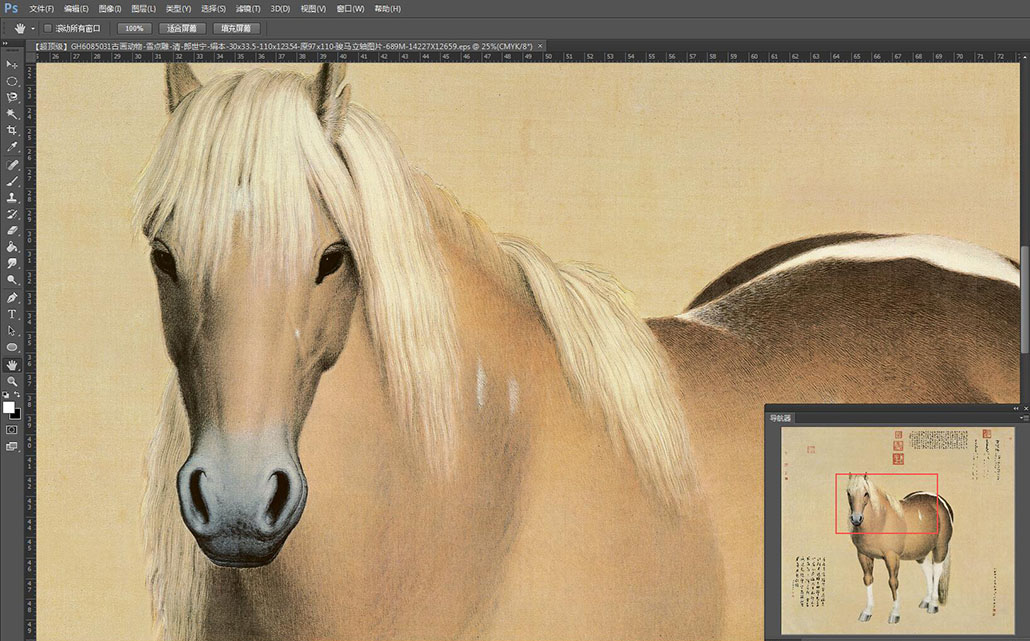Select the Crop tool
This screenshot has width=1030, height=641.
point(12,131)
